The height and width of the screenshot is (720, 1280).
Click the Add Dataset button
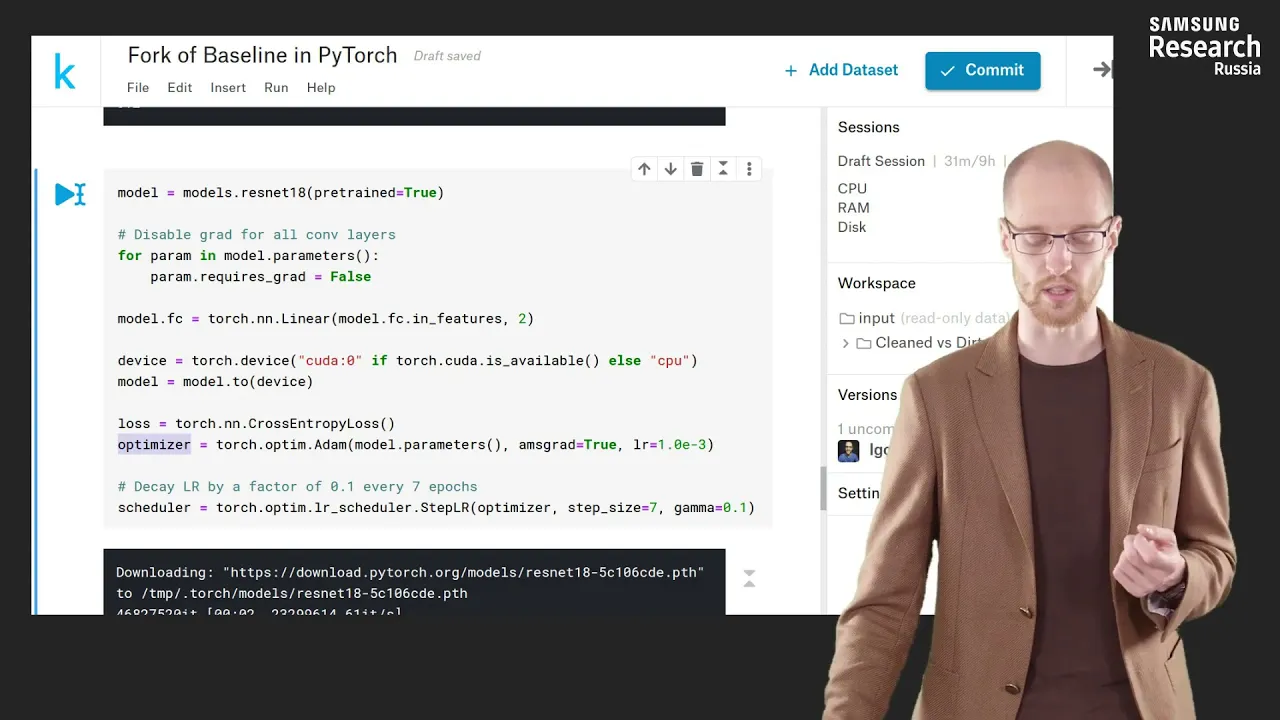point(841,70)
